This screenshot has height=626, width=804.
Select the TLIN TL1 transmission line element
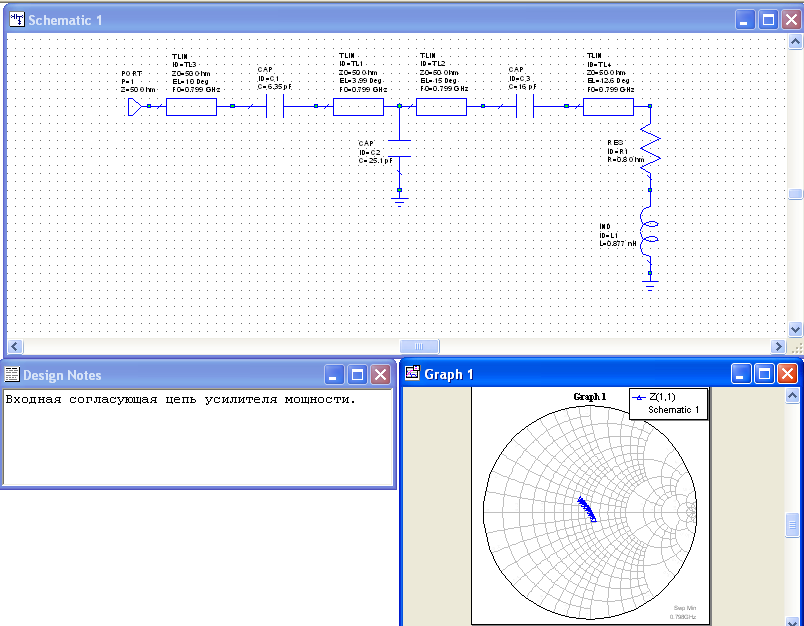[358, 107]
